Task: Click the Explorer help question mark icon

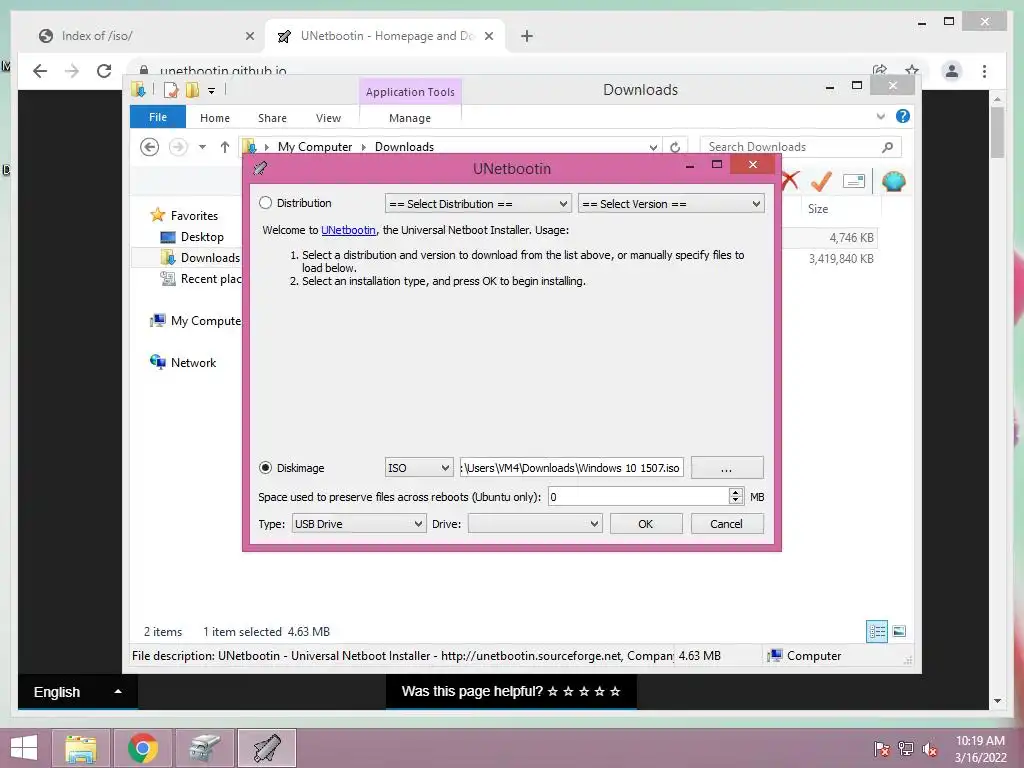Action: pyautogui.click(x=903, y=116)
